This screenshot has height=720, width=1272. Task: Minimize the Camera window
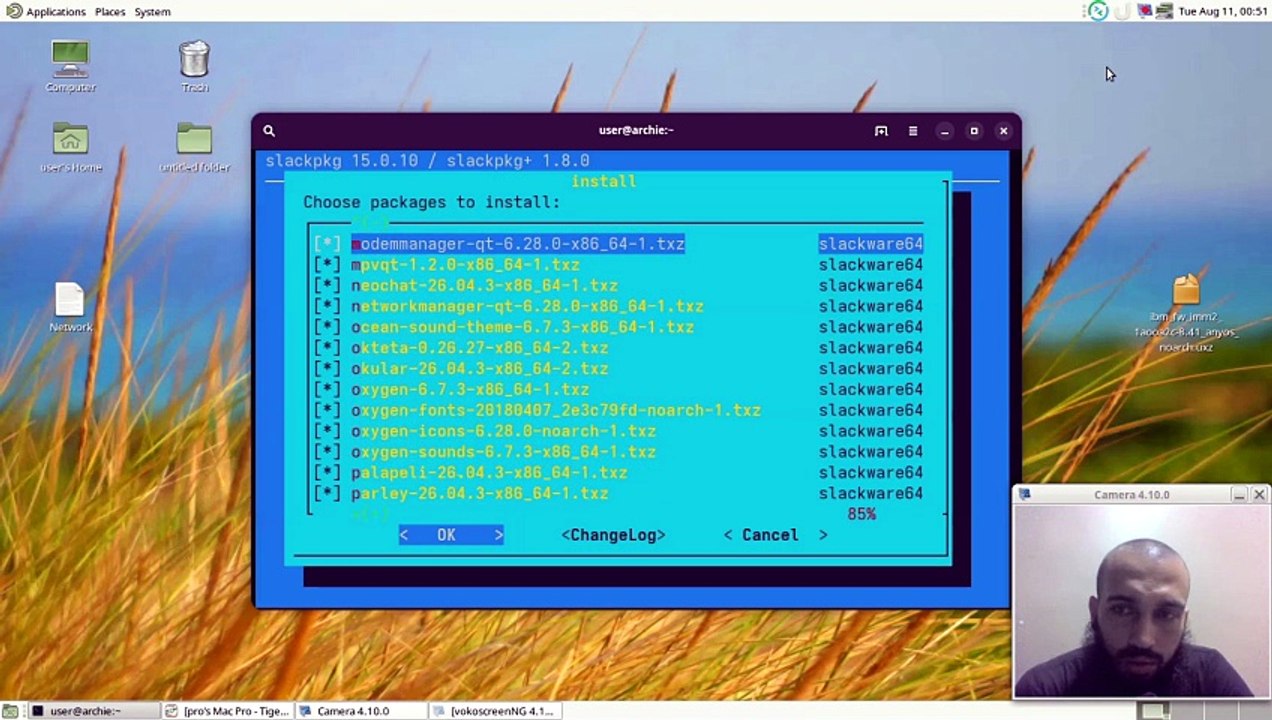point(1239,495)
